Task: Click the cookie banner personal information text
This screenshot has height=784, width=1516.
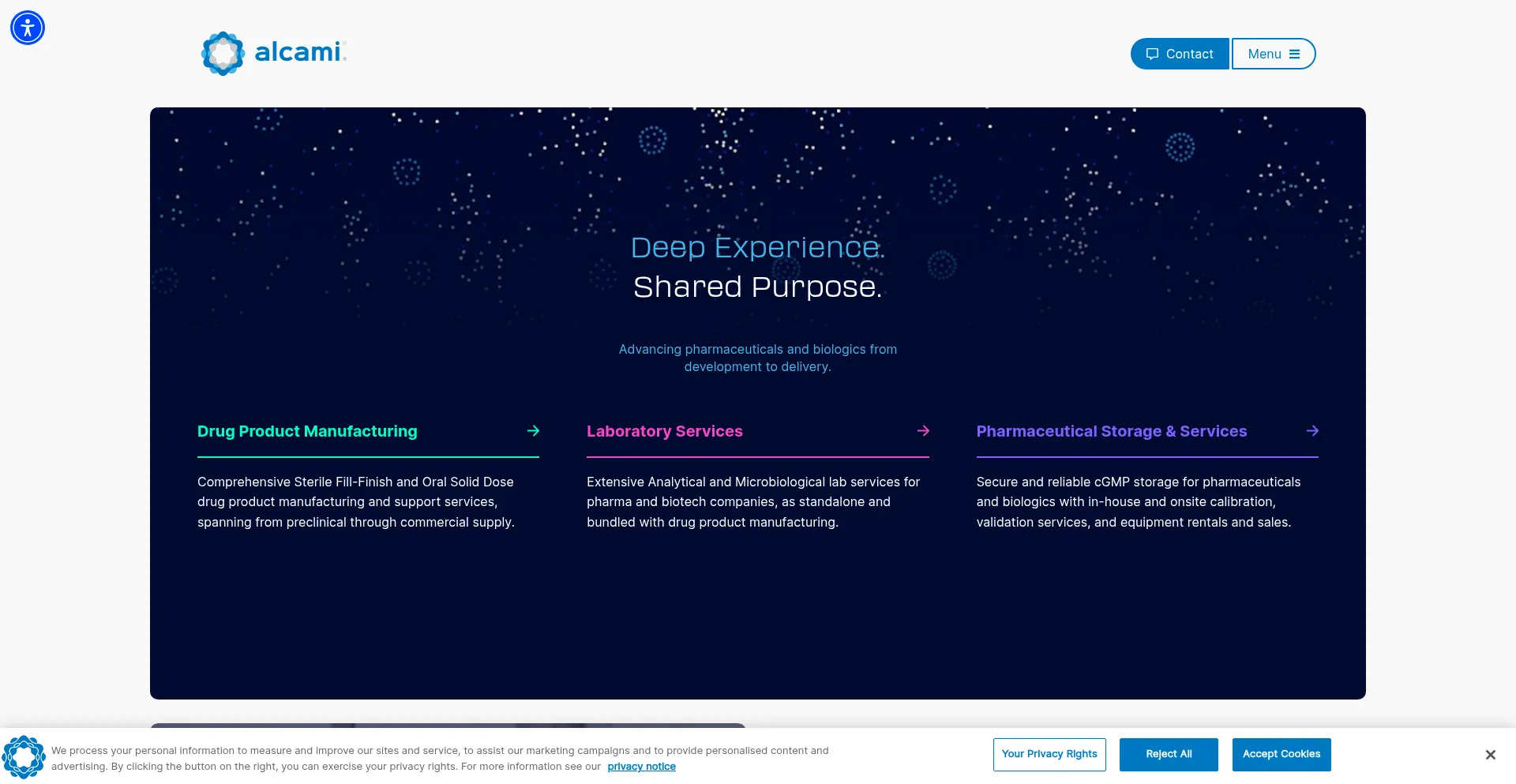Action: (440, 758)
